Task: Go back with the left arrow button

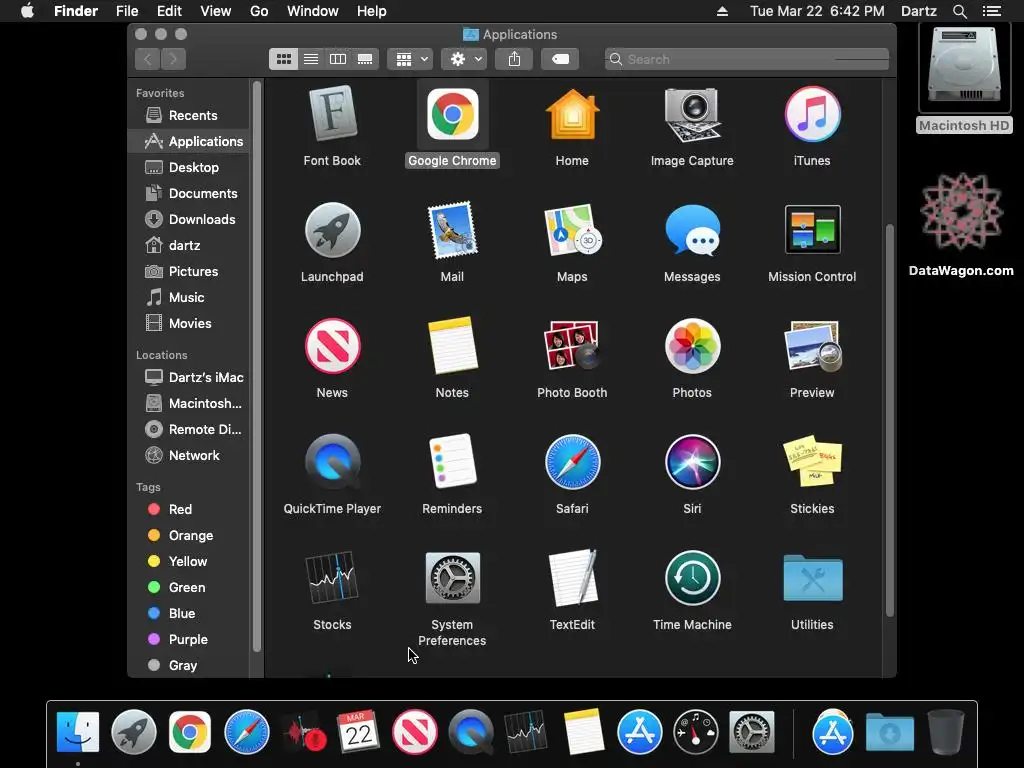Action: 148,59
